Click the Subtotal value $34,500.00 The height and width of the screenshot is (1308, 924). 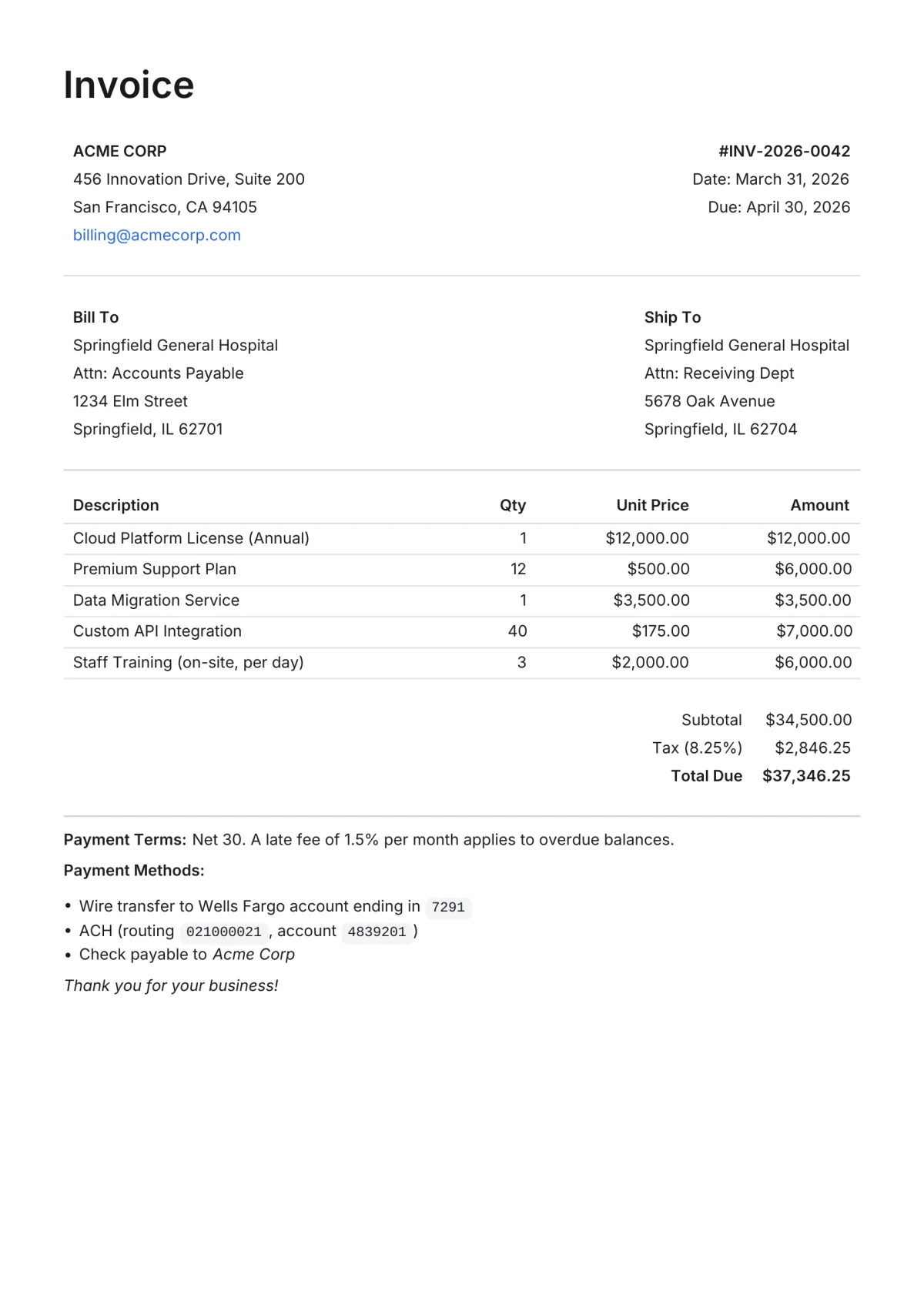click(x=808, y=720)
